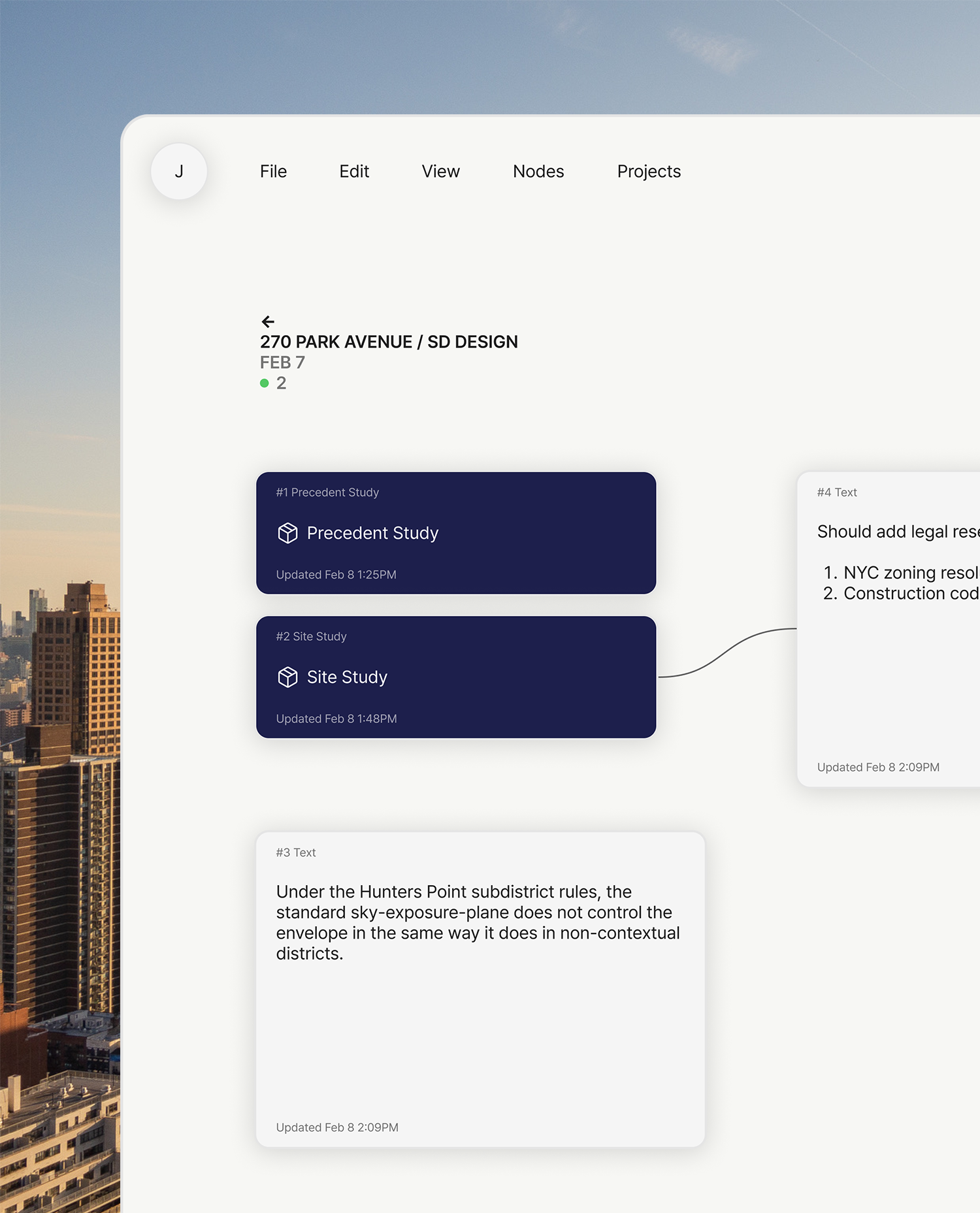This screenshot has height=1213, width=980.
Task: Click the back arrow above project title
Action: [268, 321]
